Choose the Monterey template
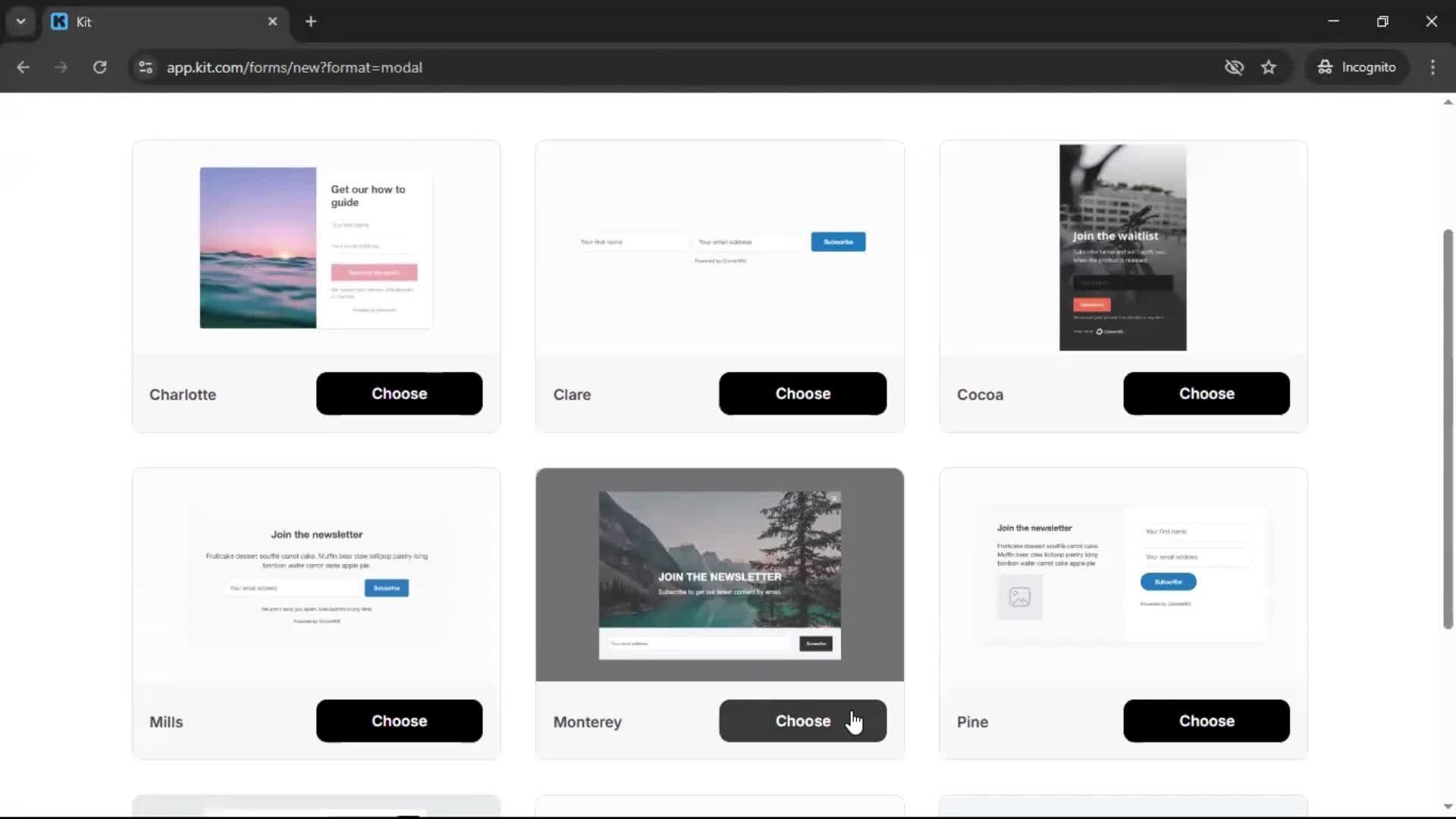 tap(802, 720)
